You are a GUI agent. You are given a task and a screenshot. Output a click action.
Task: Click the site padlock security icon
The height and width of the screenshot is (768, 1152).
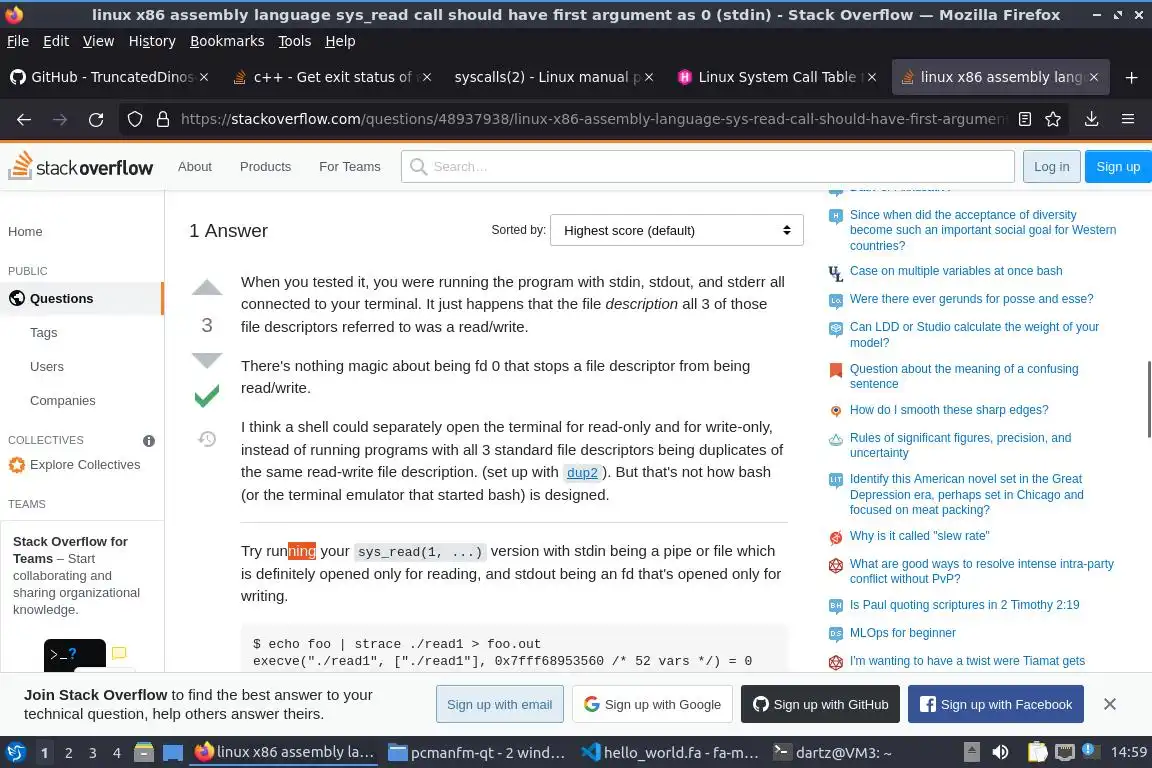163,119
